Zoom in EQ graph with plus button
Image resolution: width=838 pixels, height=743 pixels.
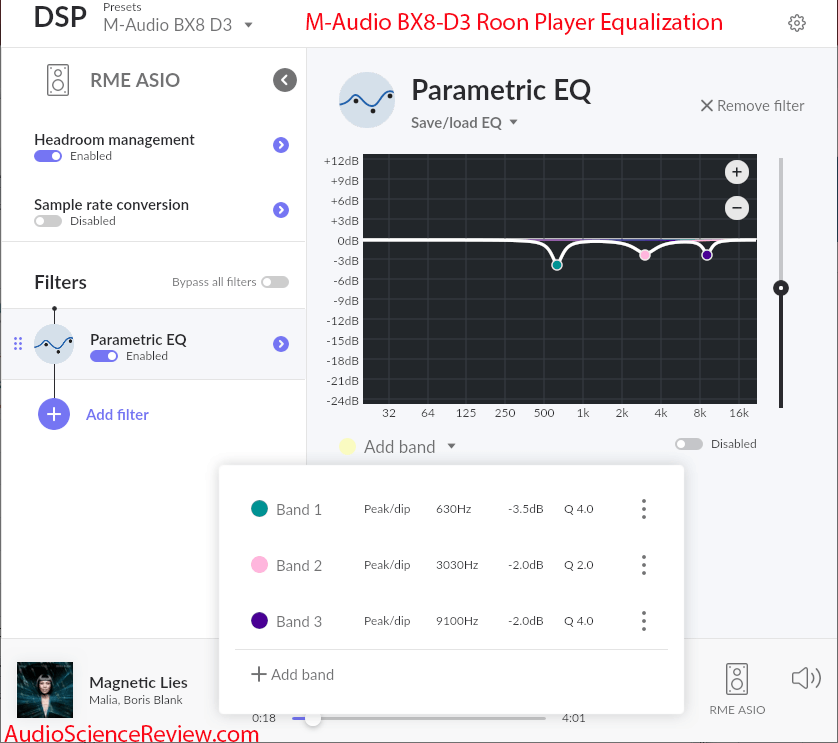coord(736,172)
